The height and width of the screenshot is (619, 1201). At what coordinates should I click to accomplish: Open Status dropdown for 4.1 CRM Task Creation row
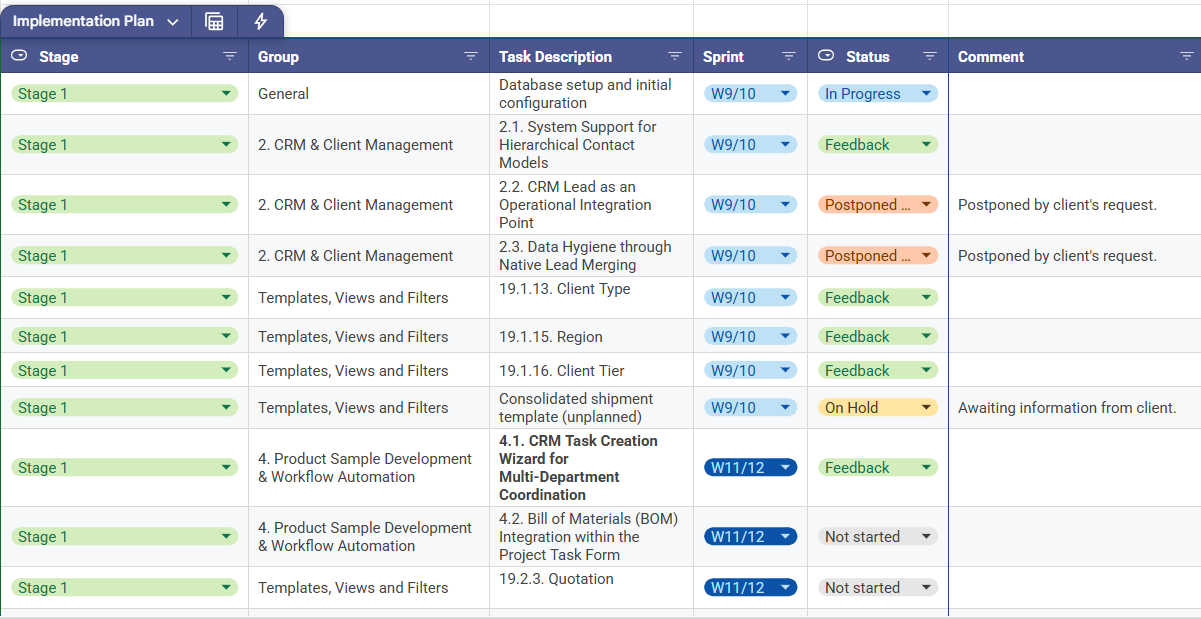coord(878,468)
